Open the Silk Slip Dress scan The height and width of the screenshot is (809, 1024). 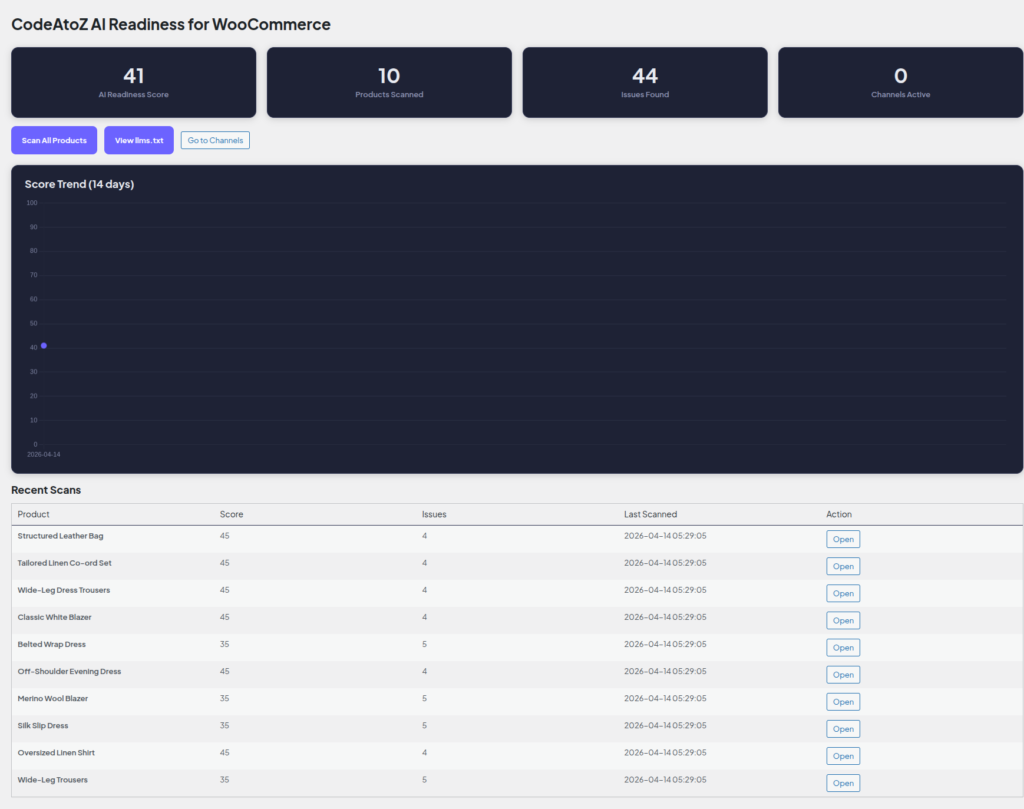click(x=843, y=729)
